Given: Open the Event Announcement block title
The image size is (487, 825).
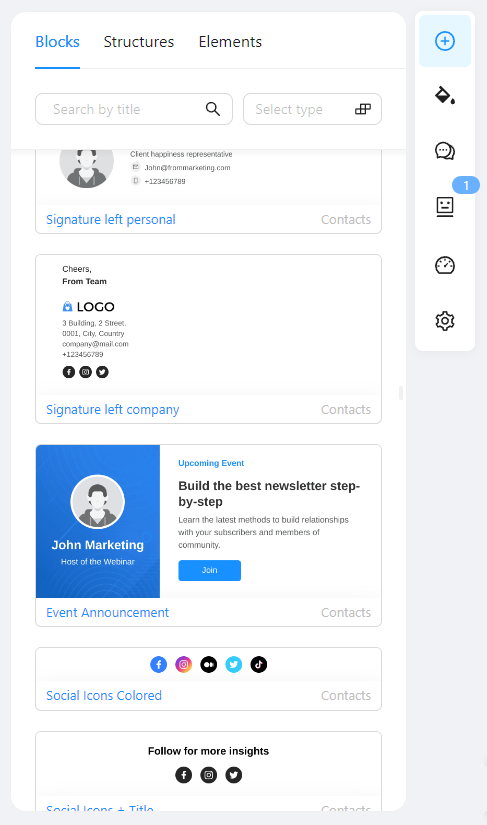Looking at the screenshot, I should click(107, 612).
